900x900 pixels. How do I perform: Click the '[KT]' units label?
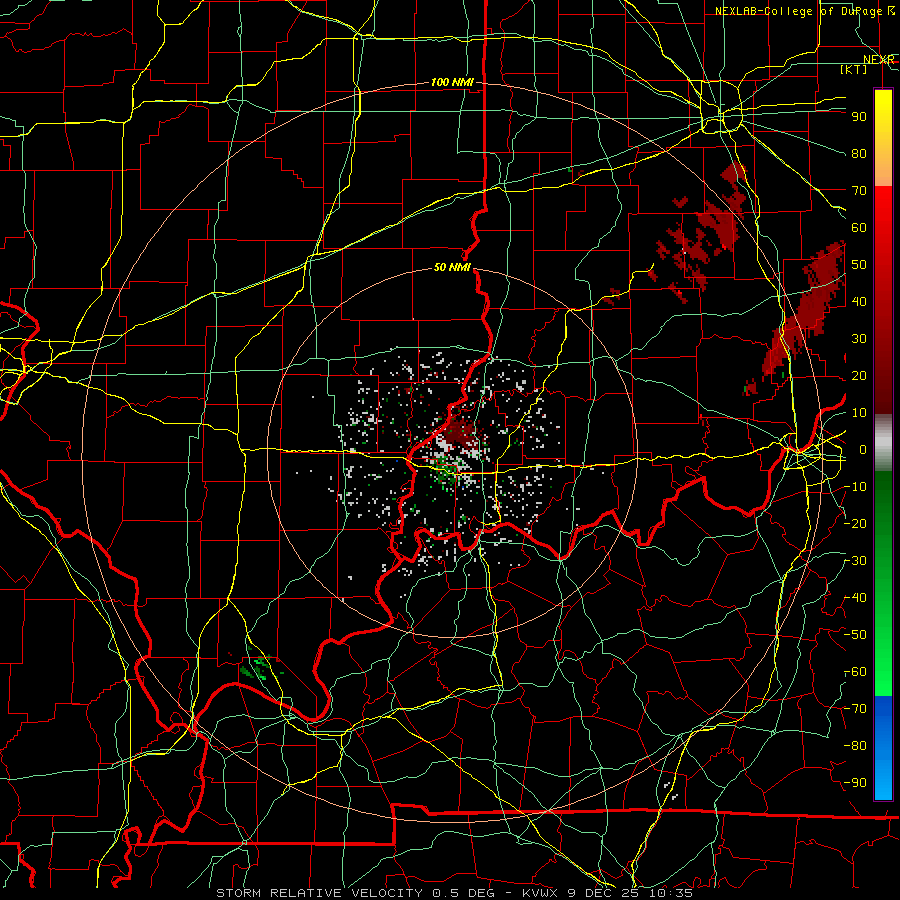pos(854,70)
